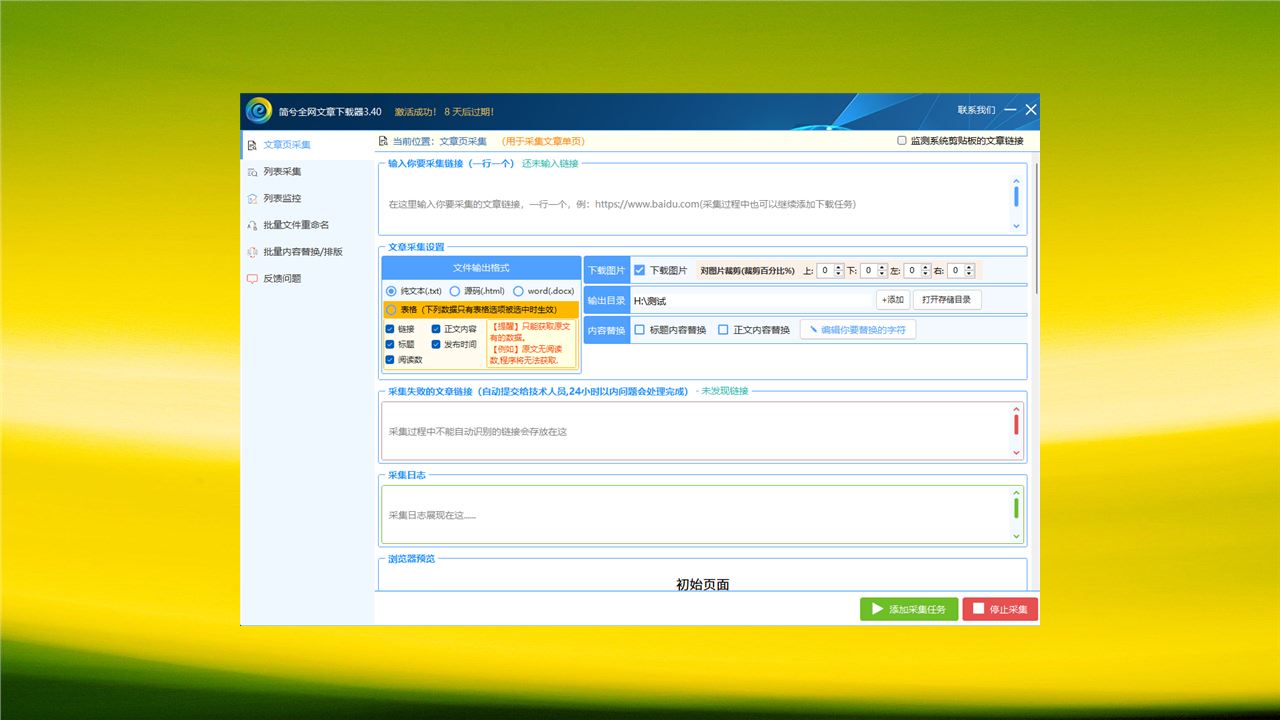Screen dimensions: 1280x720
Task: Click the 列表监控 sidebar icon
Action: 252,199
